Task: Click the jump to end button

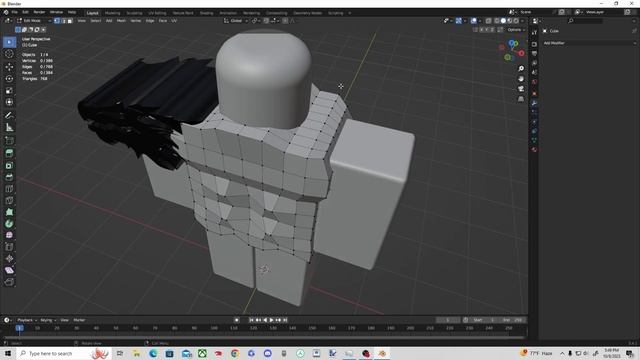Action: (x=285, y=320)
